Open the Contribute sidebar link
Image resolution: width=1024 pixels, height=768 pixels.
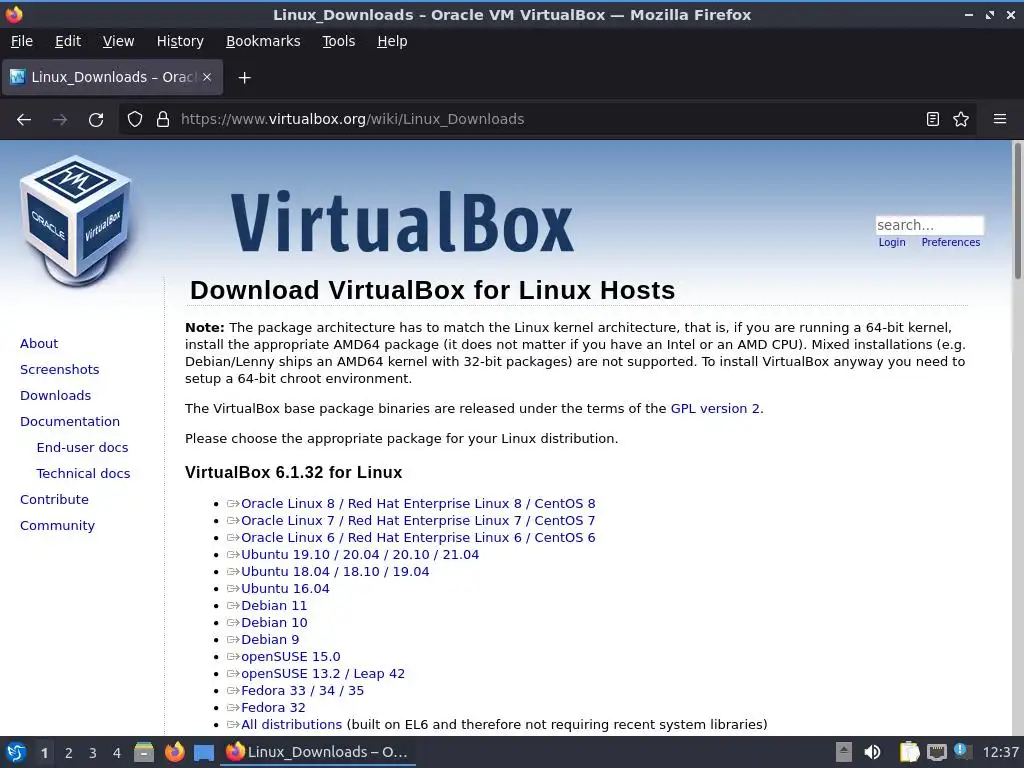pos(54,500)
